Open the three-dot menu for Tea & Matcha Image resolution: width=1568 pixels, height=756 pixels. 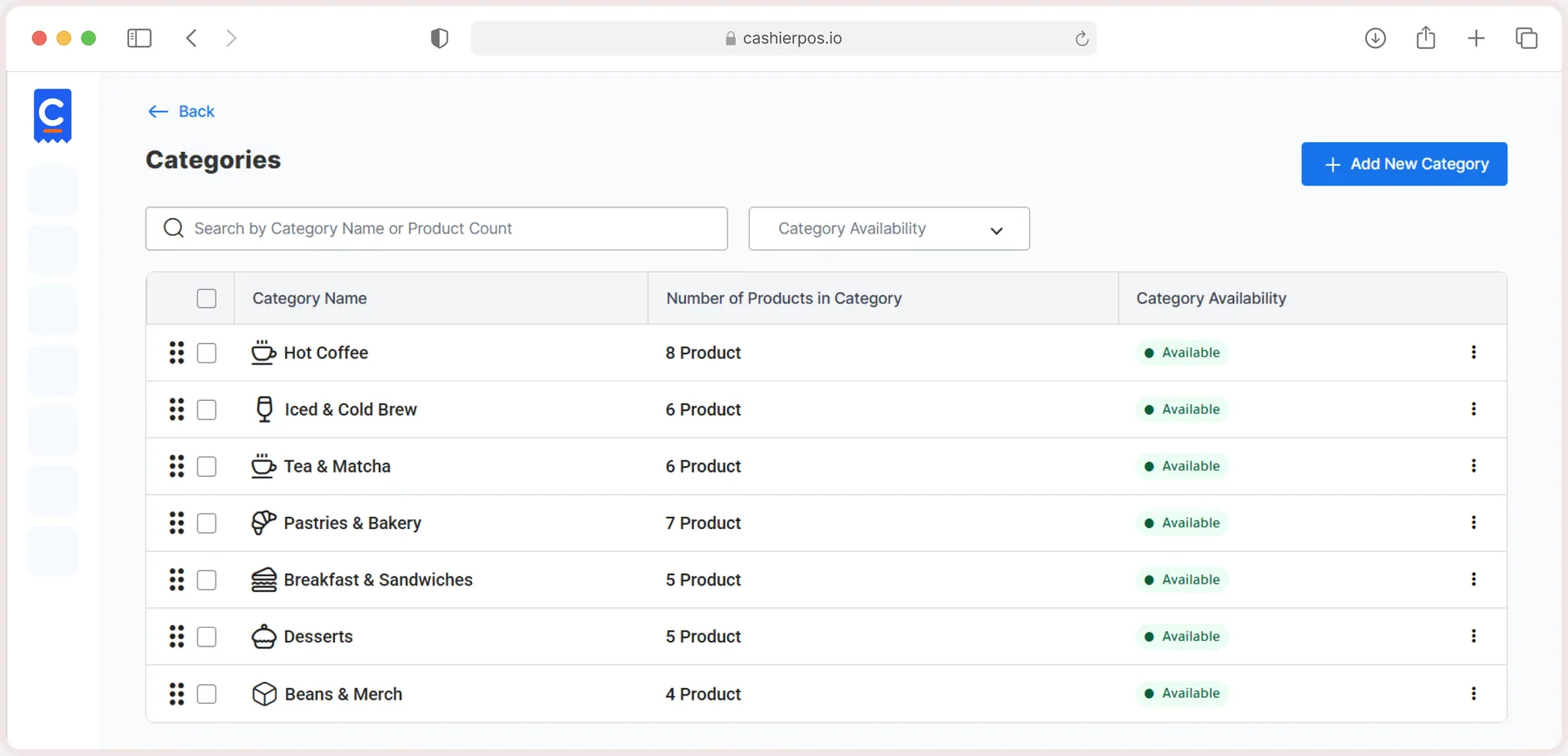(1473, 465)
